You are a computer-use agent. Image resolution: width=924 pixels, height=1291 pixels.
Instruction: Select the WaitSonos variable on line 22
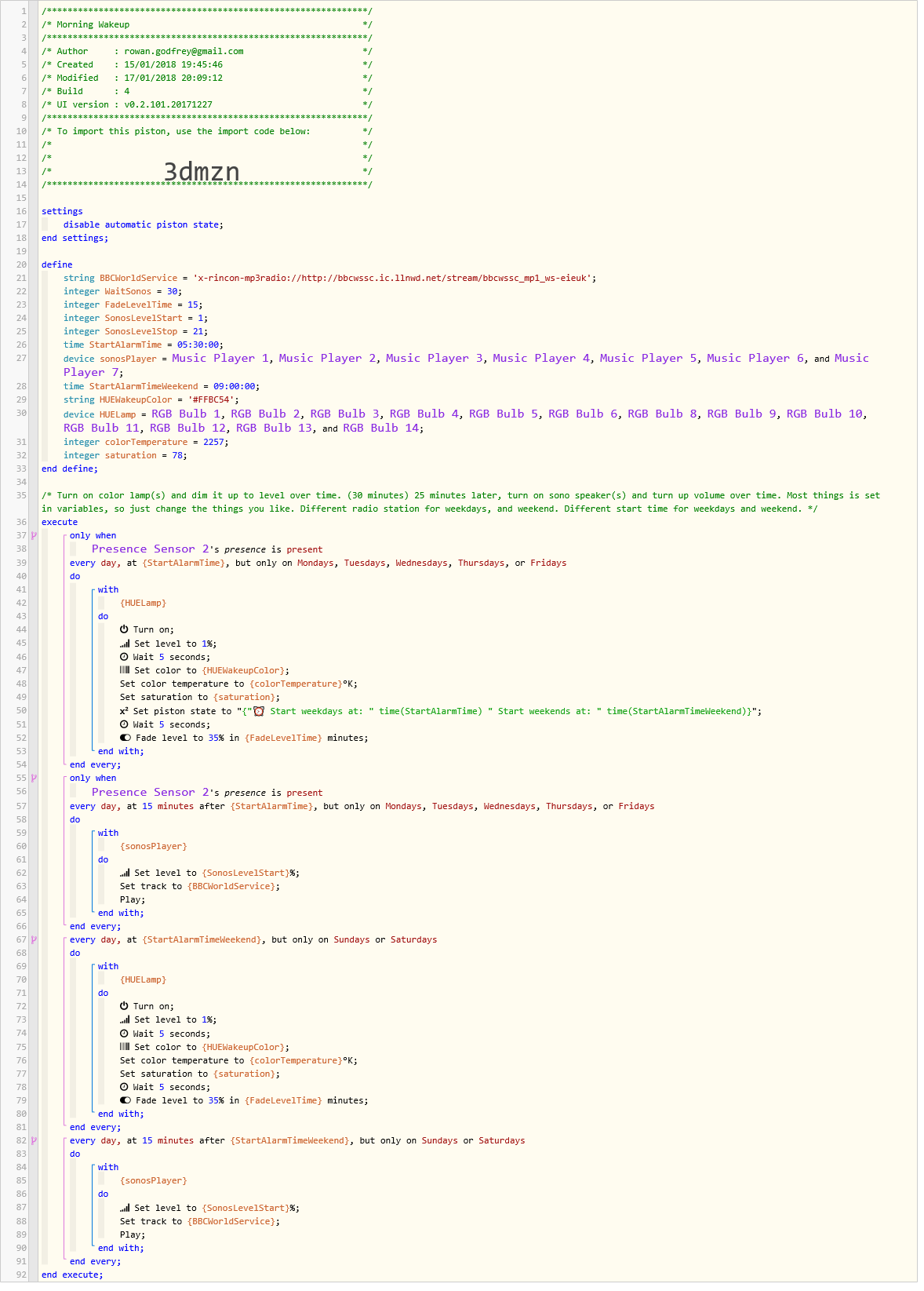tap(128, 291)
